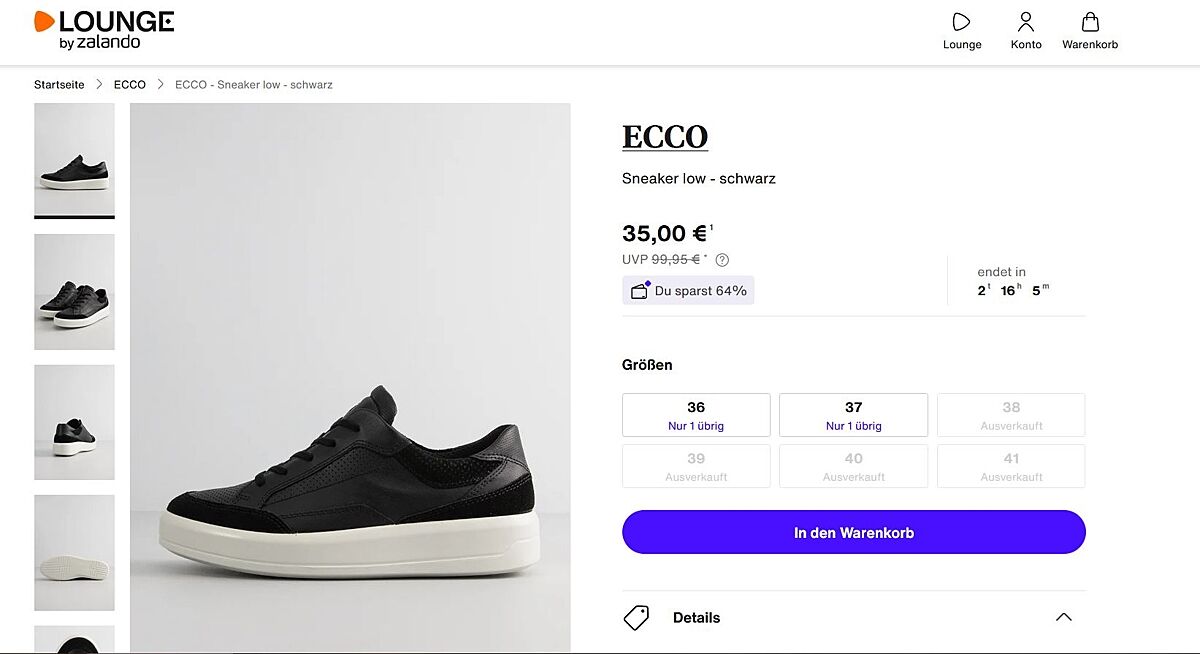Select size 36
The height and width of the screenshot is (654, 1200).
(x=696, y=415)
